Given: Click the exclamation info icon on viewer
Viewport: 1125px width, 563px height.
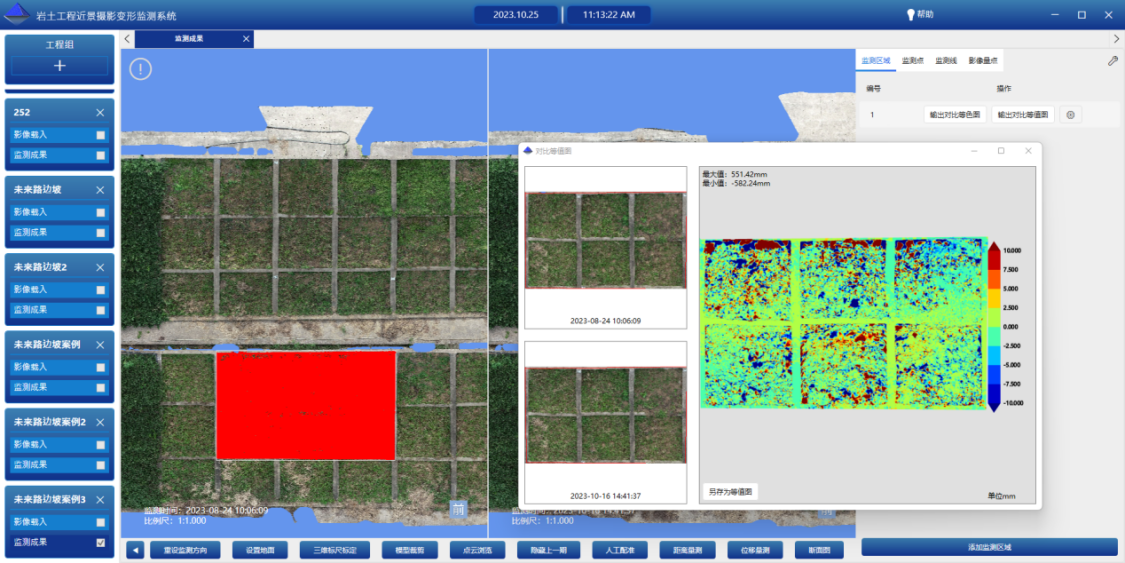Looking at the screenshot, I should (x=140, y=69).
